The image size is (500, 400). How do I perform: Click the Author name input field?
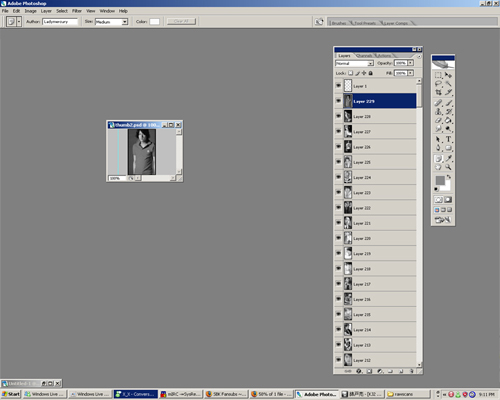pos(60,22)
